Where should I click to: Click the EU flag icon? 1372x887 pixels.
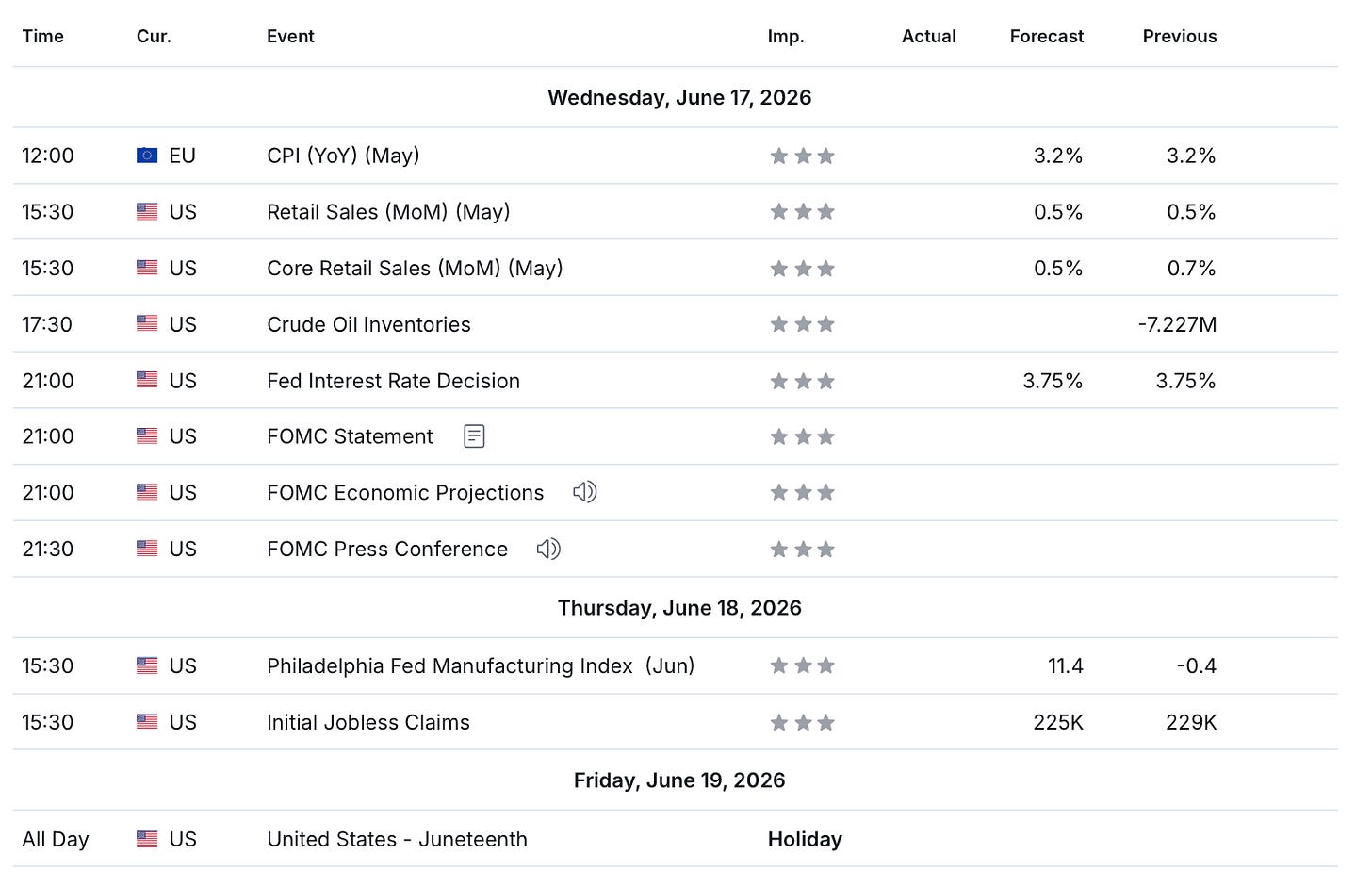click(147, 156)
